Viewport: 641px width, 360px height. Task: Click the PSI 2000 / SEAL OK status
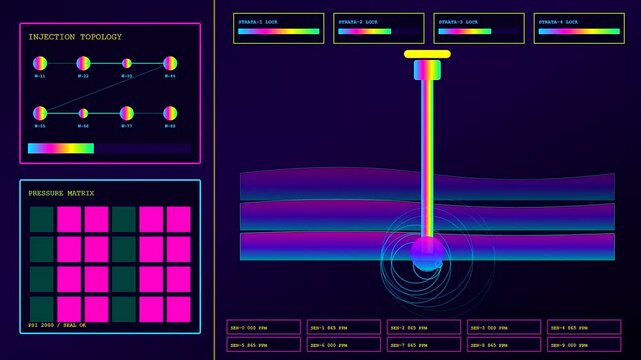(x=57, y=325)
